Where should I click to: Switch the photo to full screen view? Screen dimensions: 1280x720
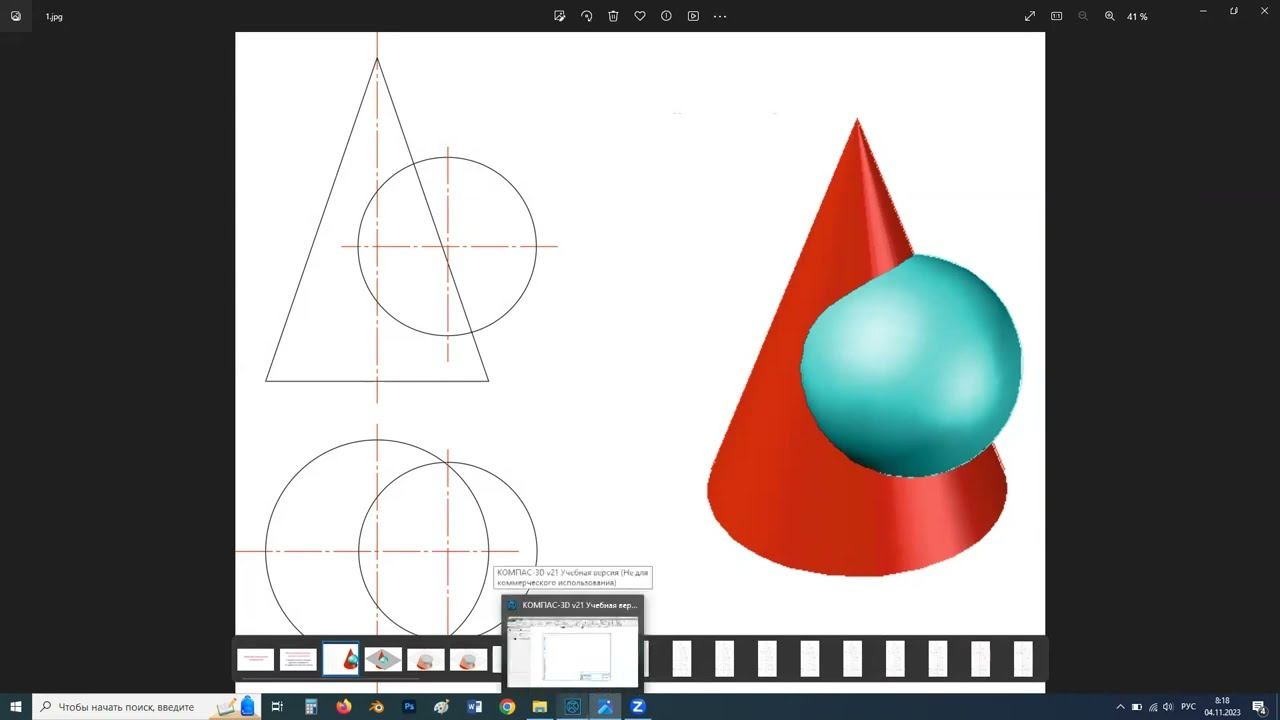point(1030,16)
